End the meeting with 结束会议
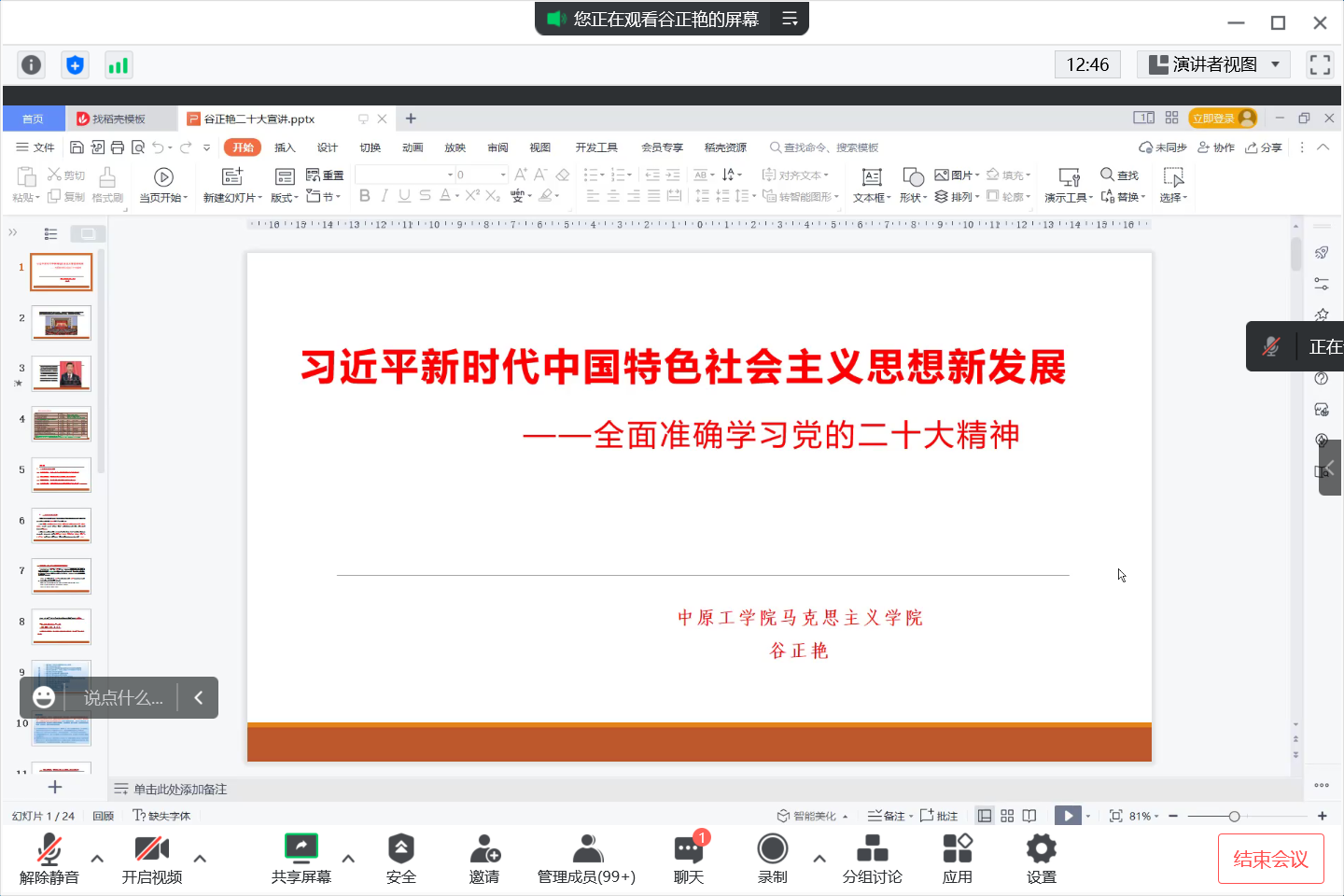The image size is (1344, 896). tap(1270, 858)
